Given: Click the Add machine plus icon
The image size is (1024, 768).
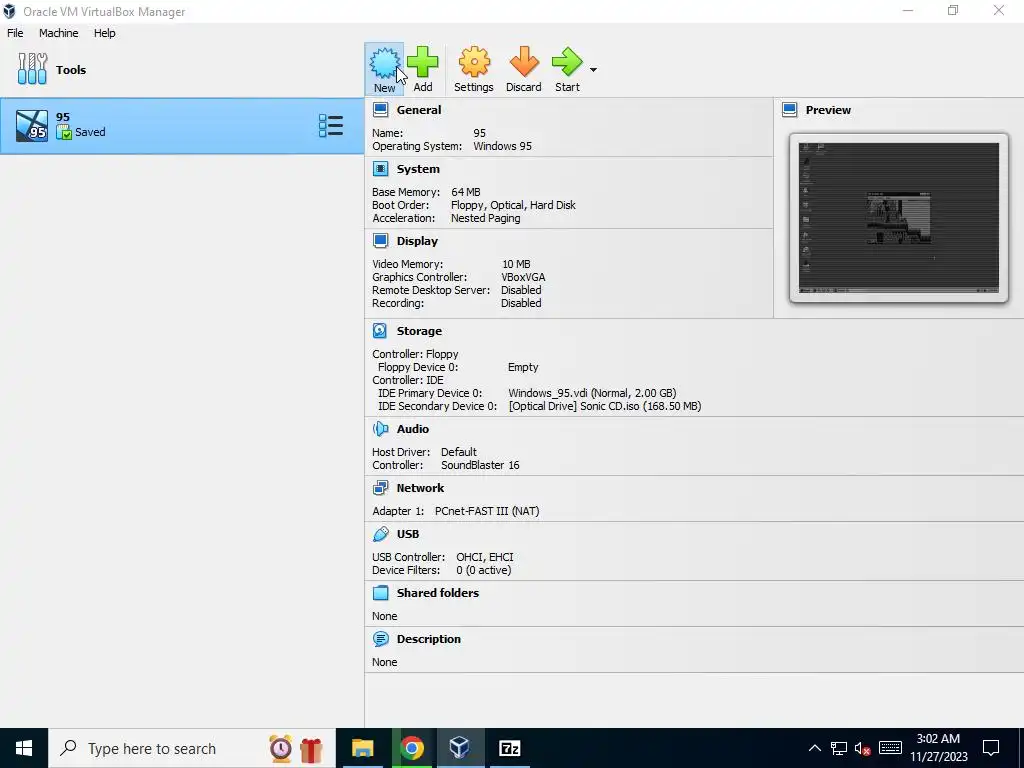Looking at the screenshot, I should click(x=423, y=62).
